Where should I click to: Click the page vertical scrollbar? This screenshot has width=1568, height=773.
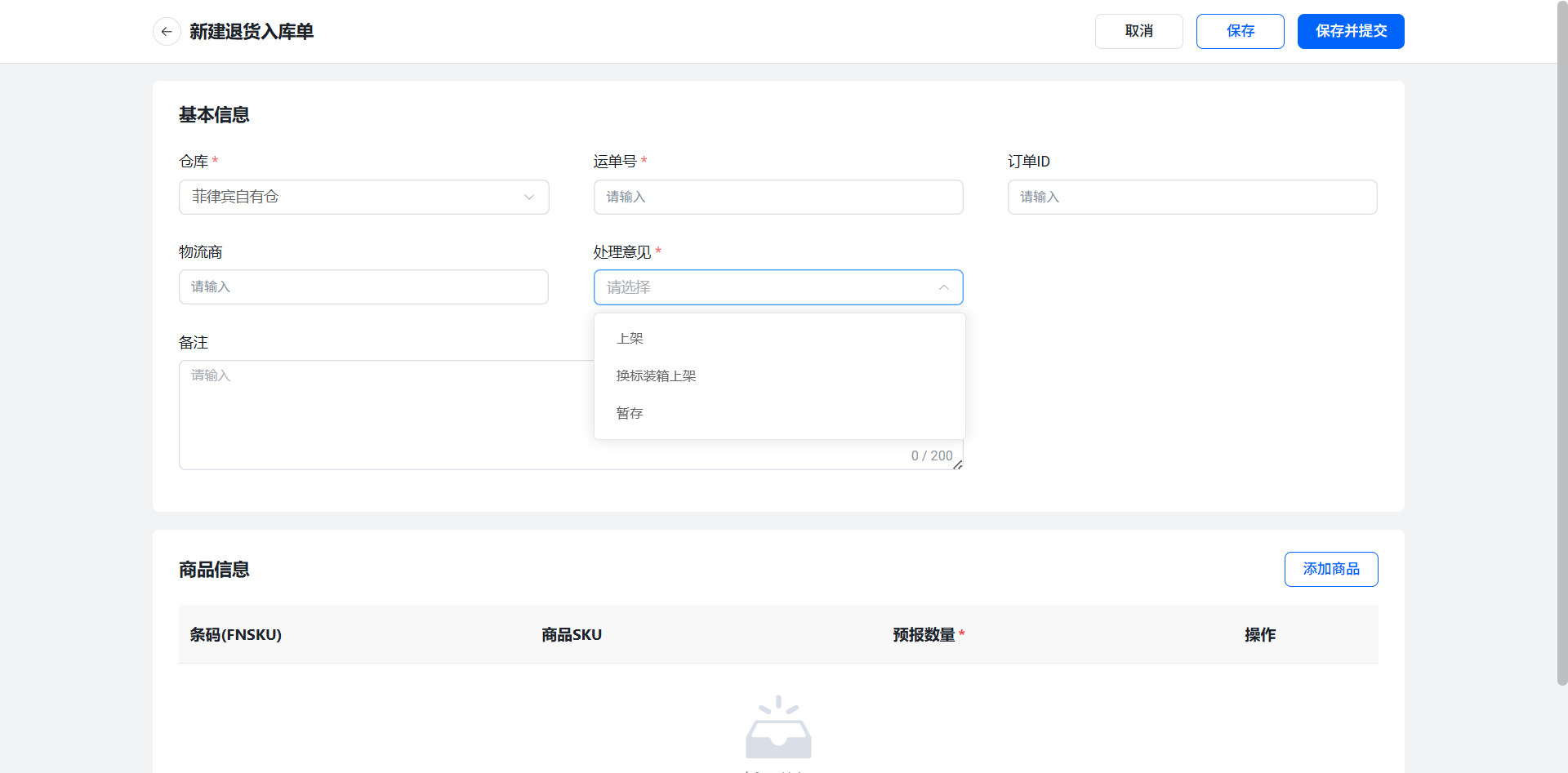(1561, 343)
